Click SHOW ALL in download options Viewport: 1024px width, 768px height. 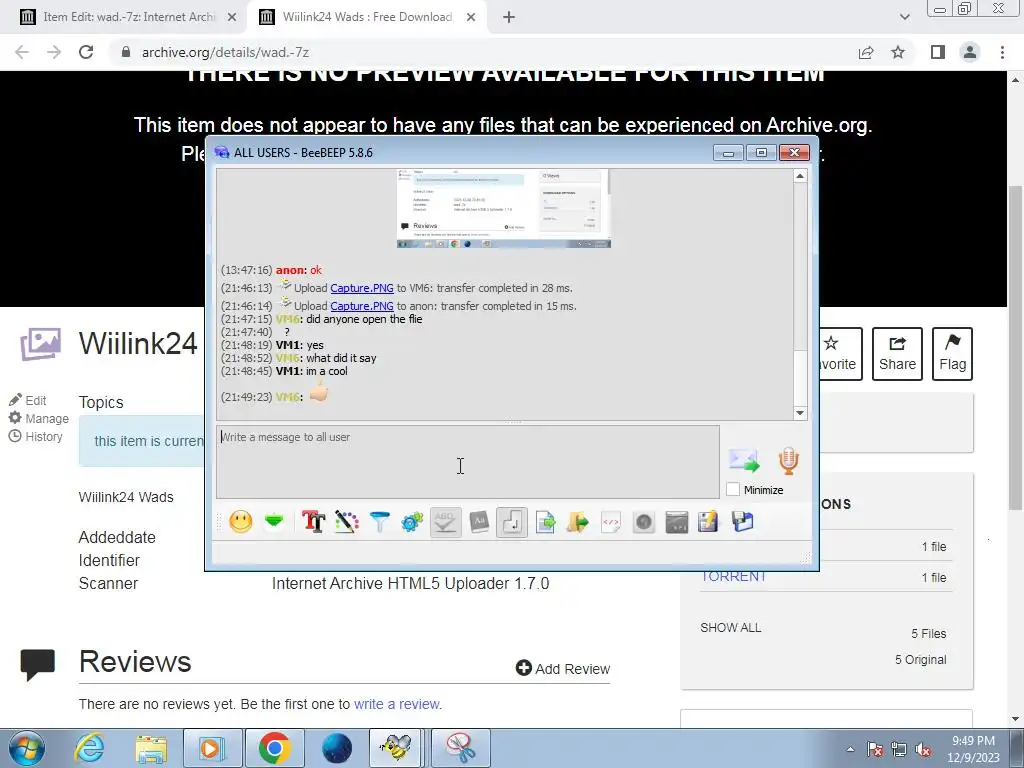(731, 628)
